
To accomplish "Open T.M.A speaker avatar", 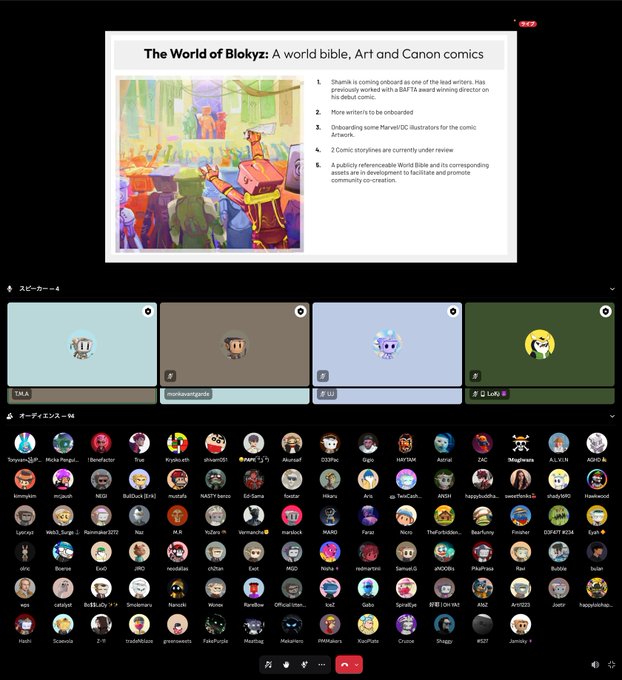I will pyautogui.click(x=82, y=345).
